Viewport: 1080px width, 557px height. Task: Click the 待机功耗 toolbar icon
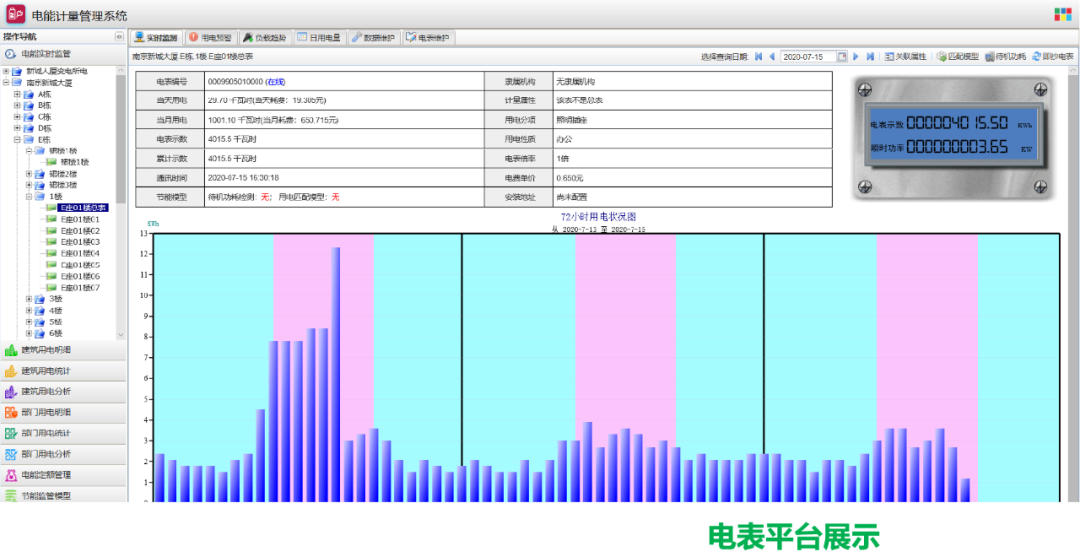[989, 57]
